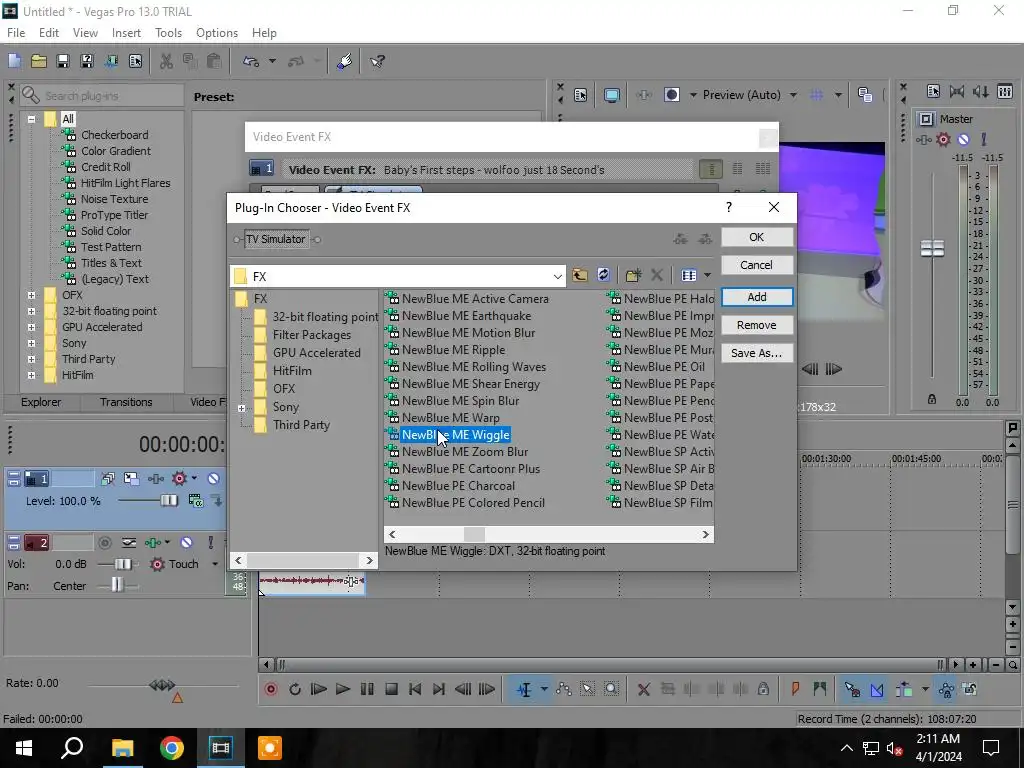Switch to the Explorer tab
The height and width of the screenshot is (768, 1024).
pos(41,402)
